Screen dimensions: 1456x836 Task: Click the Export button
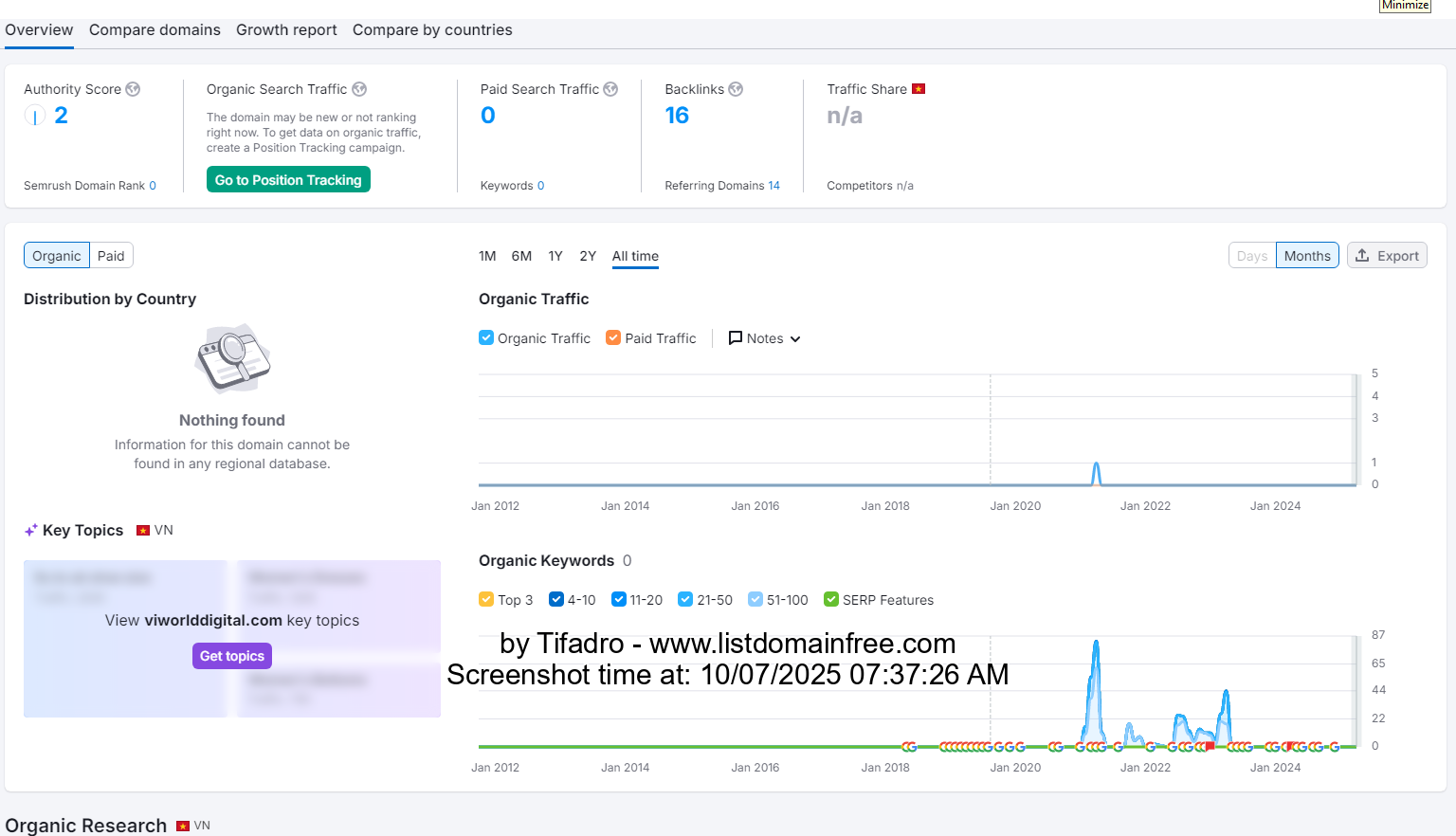pos(1387,256)
